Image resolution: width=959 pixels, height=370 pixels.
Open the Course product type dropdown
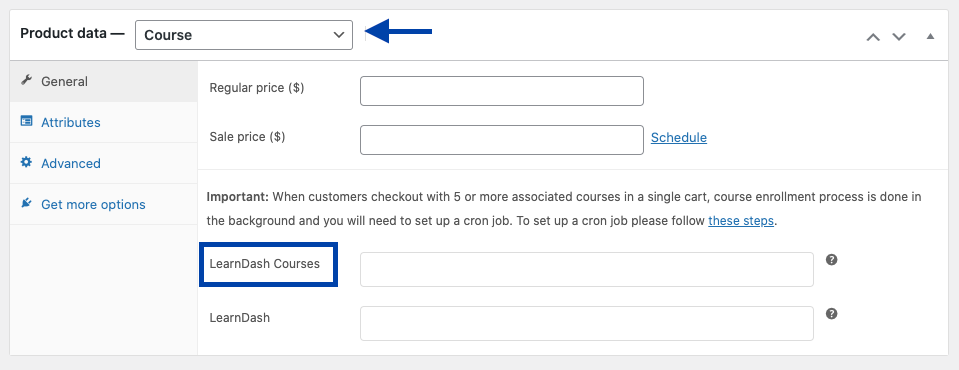[x=243, y=35]
